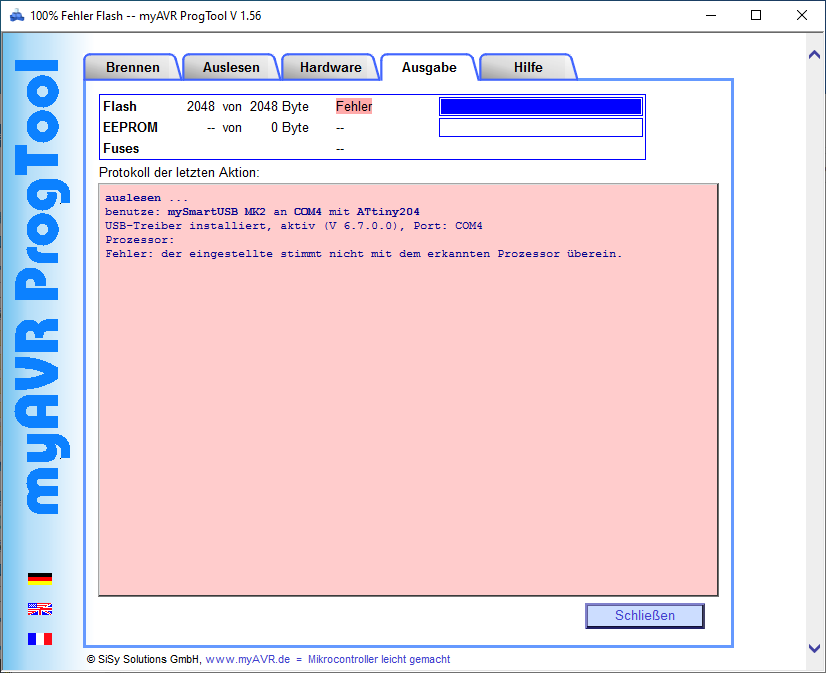Click 'Mikrocontroller leicht gemacht' footer text

click(x=379, y=659)
